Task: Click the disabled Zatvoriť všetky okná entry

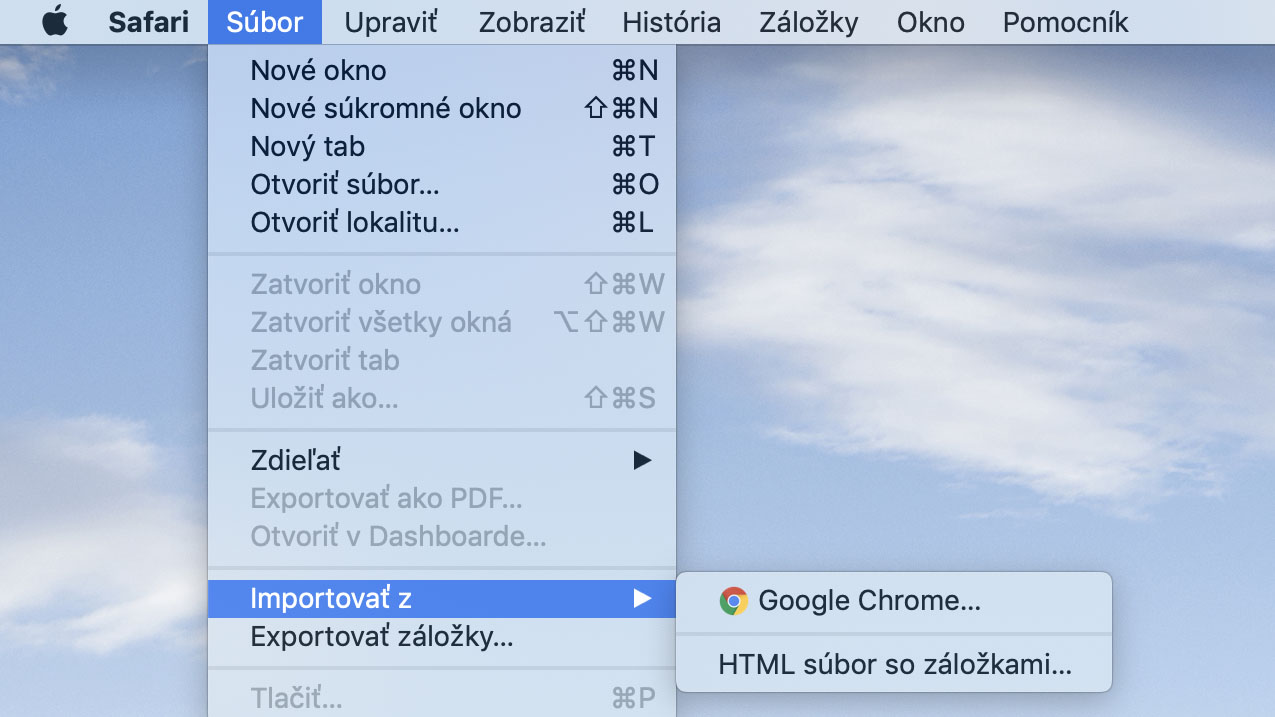Action: [x=442, y=322]
